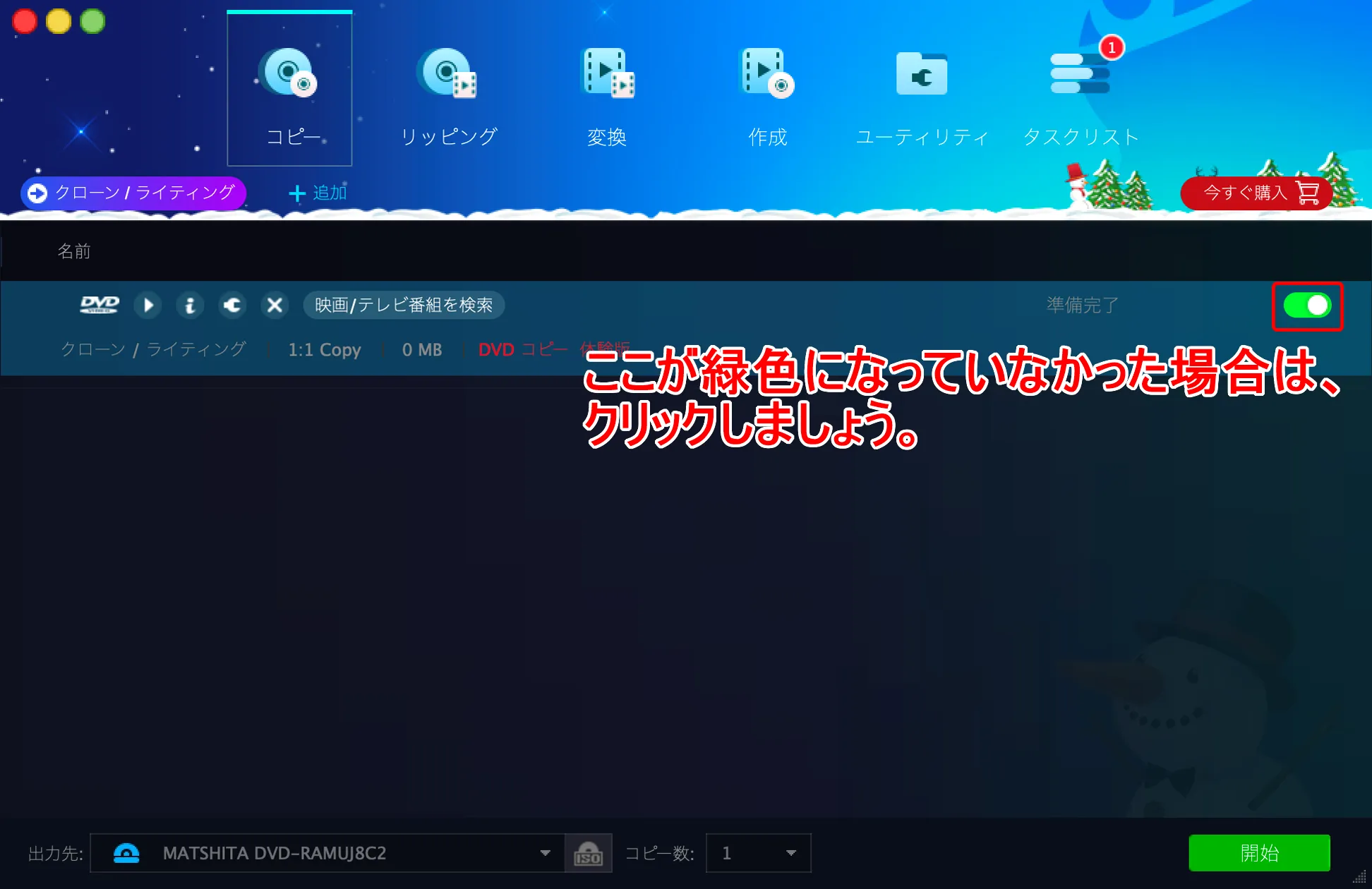The image size is (1372, 889).
Task: Minimize window with yellow button
Action: coord(59,21)
